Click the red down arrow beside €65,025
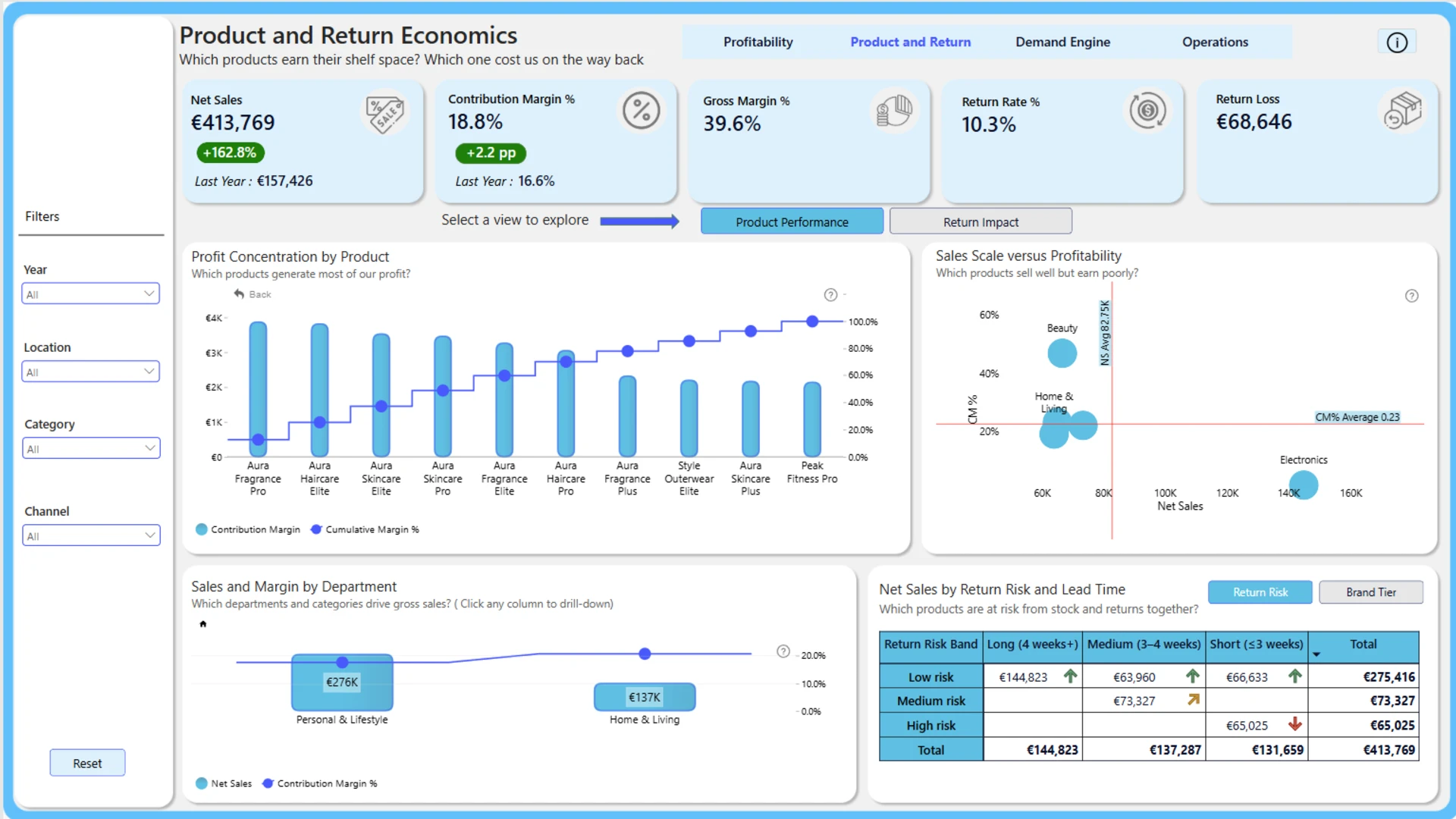The image size is (1456, 819). click(x=1295, y=724)
